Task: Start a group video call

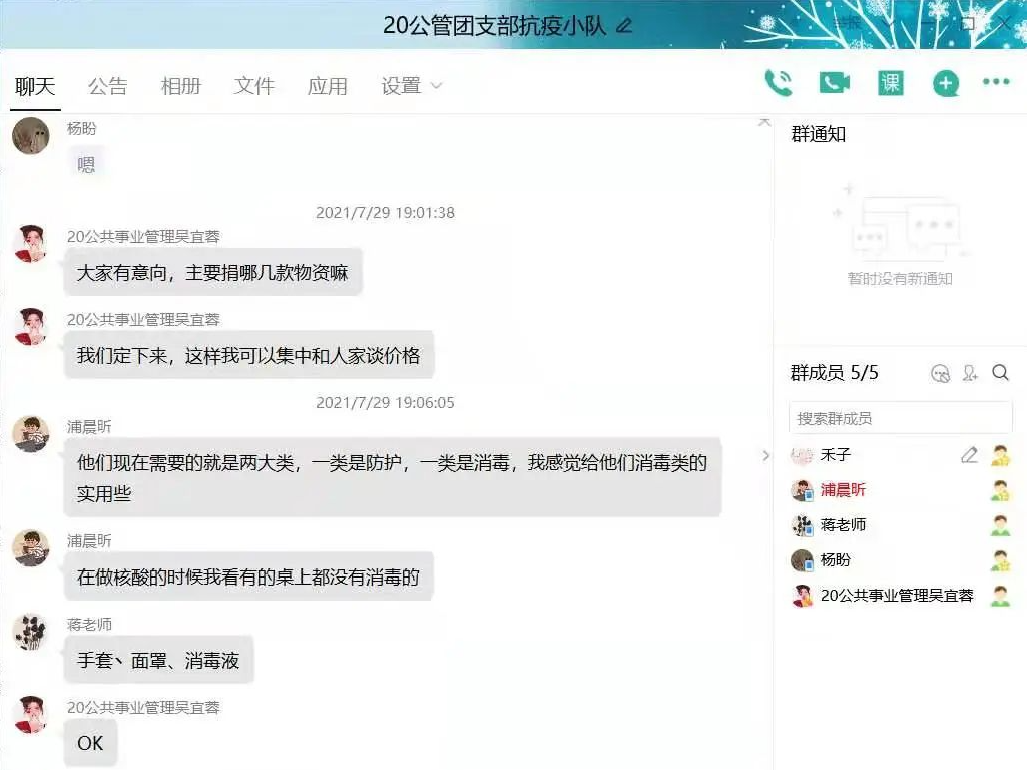Action: pos(834,83)
